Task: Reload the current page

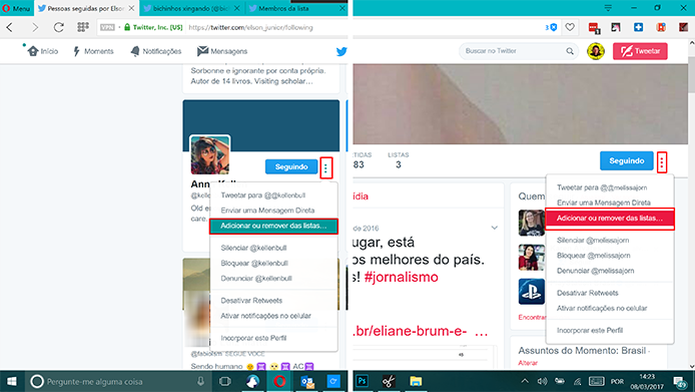Action: (x=59, y=27)
